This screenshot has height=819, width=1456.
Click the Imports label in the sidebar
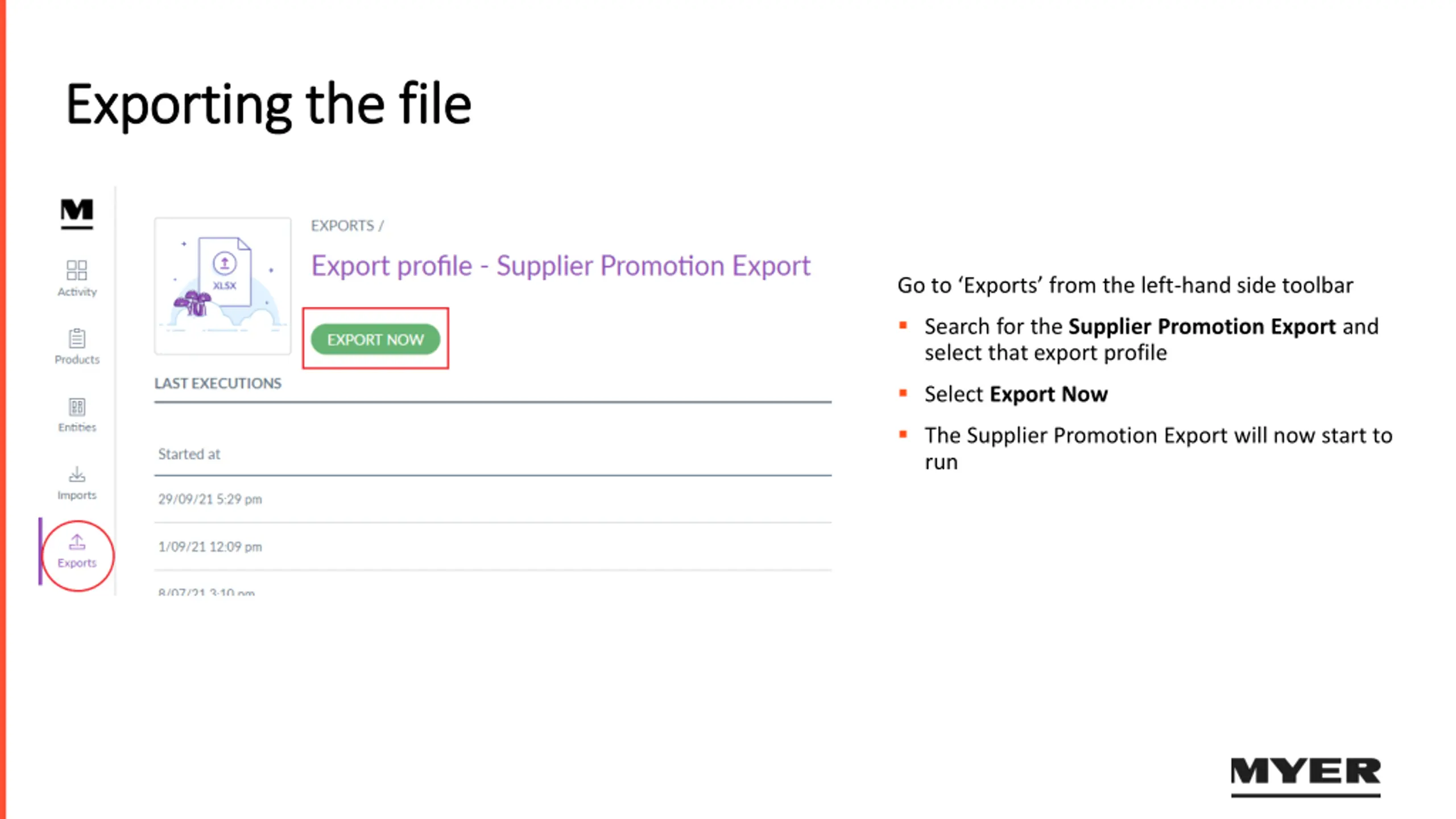pos(77,495)
